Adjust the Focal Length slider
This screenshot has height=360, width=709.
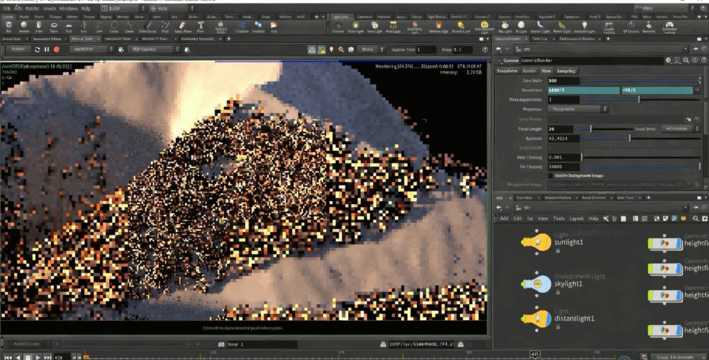(604, 129)
